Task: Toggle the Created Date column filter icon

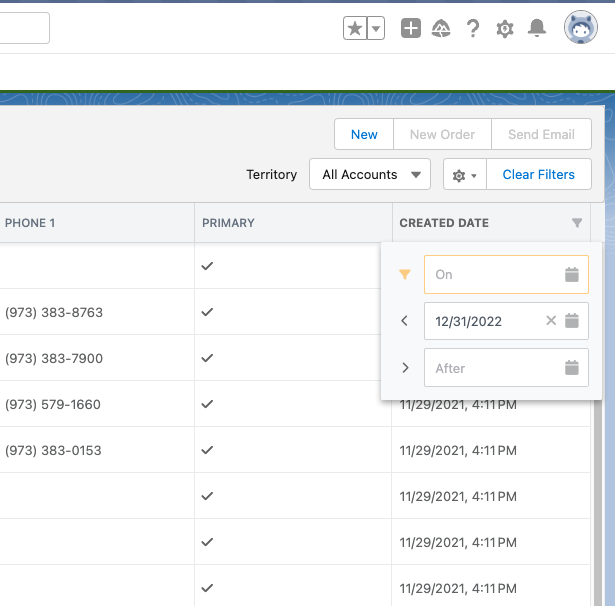Action: click(577, 223)
